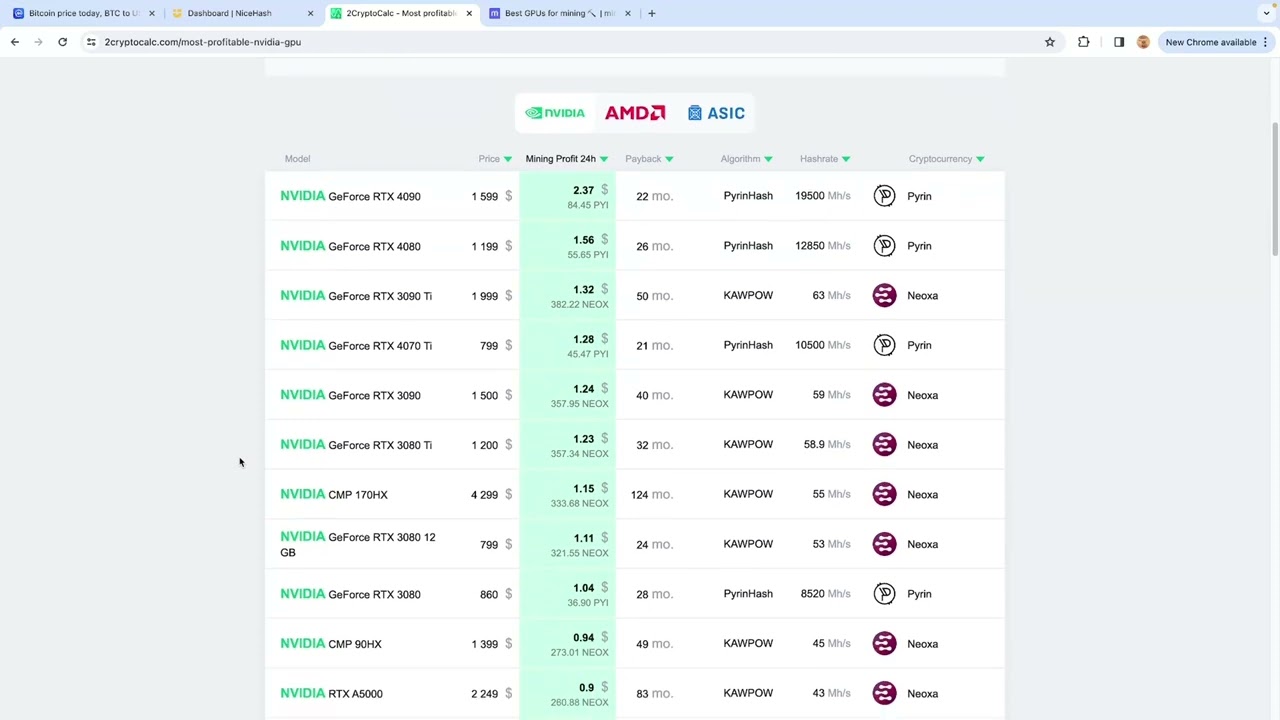The width and height of the screenshot is (1280, 720).
Task: Select the 2CryptoCalc Most profitable tab
Action: tap(400, 13)
